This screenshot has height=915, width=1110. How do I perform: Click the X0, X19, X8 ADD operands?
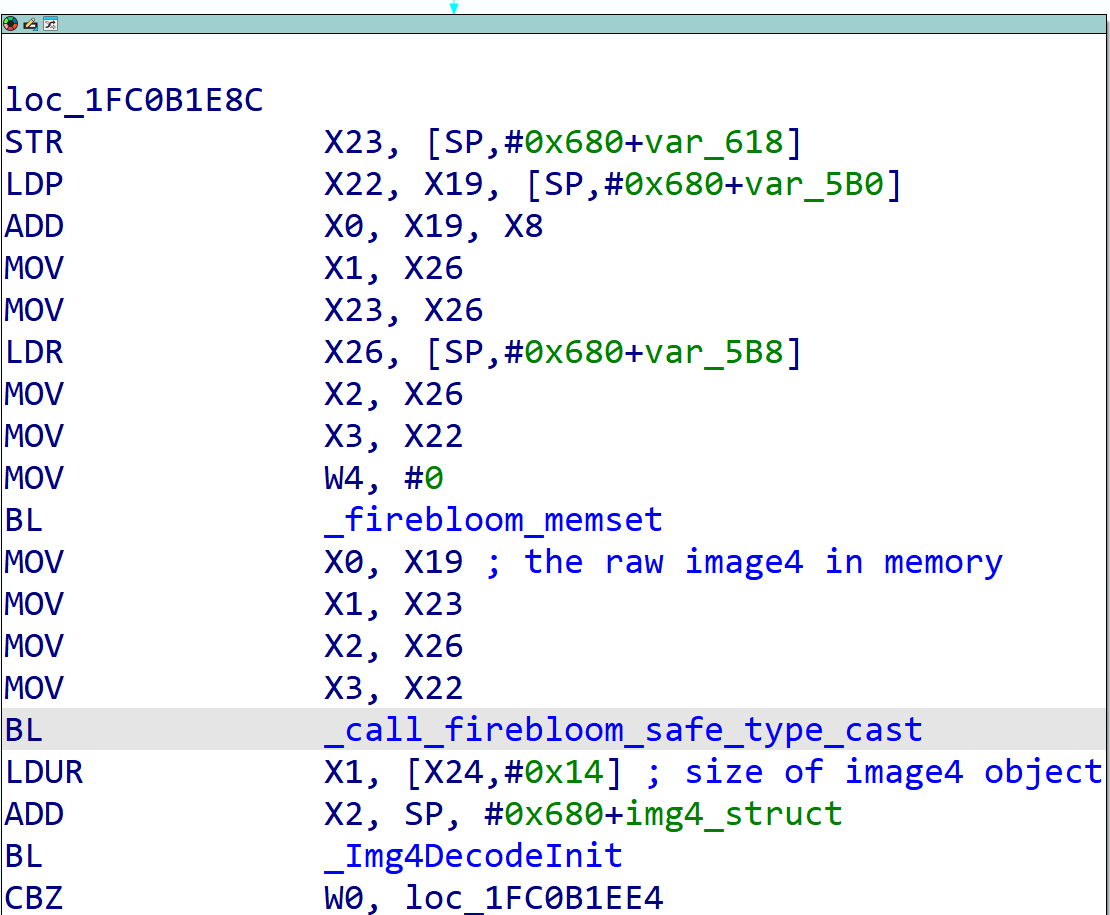click(x=433, y=226)
